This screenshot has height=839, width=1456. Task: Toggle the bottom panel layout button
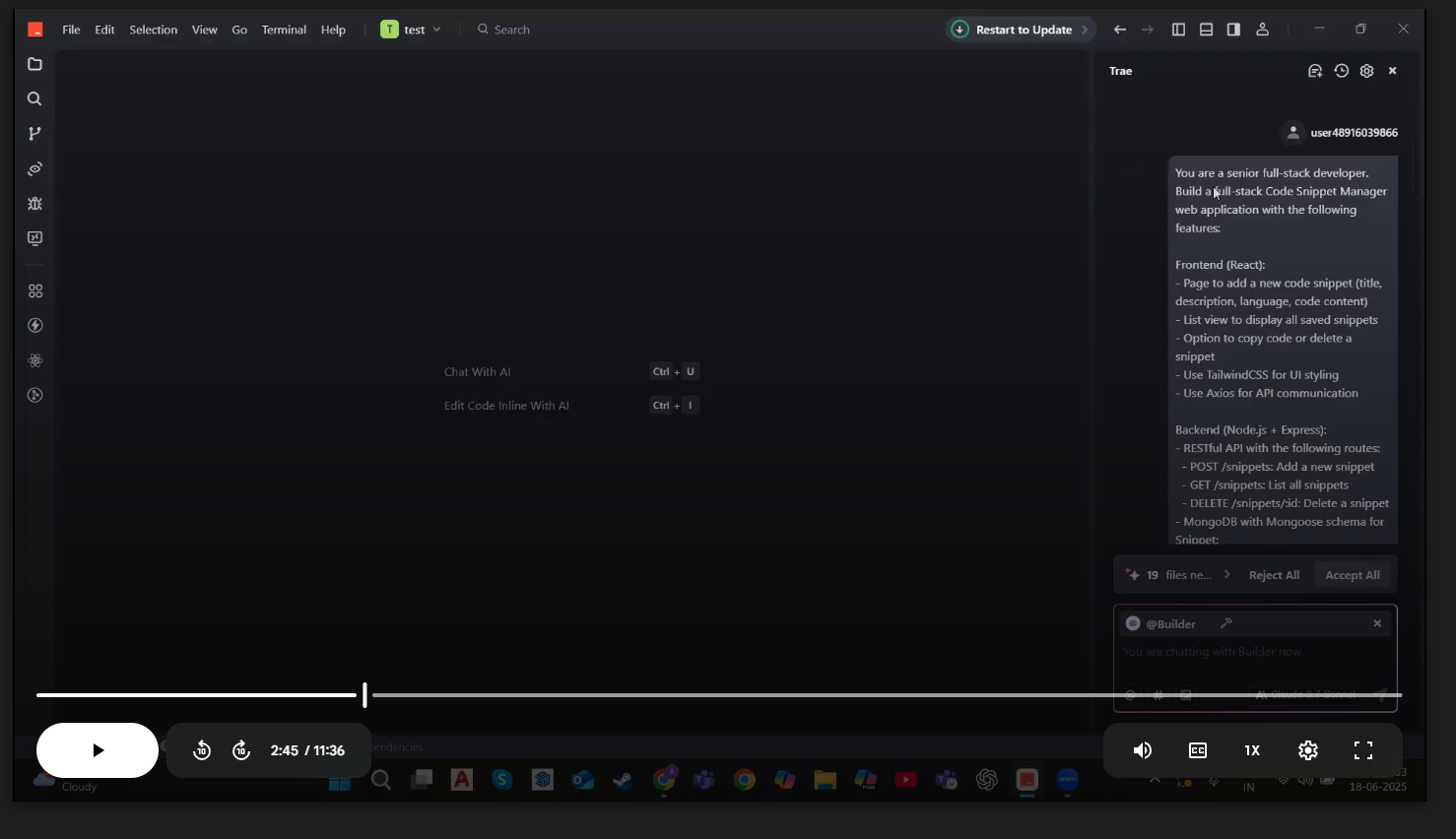click(1206, 30)
